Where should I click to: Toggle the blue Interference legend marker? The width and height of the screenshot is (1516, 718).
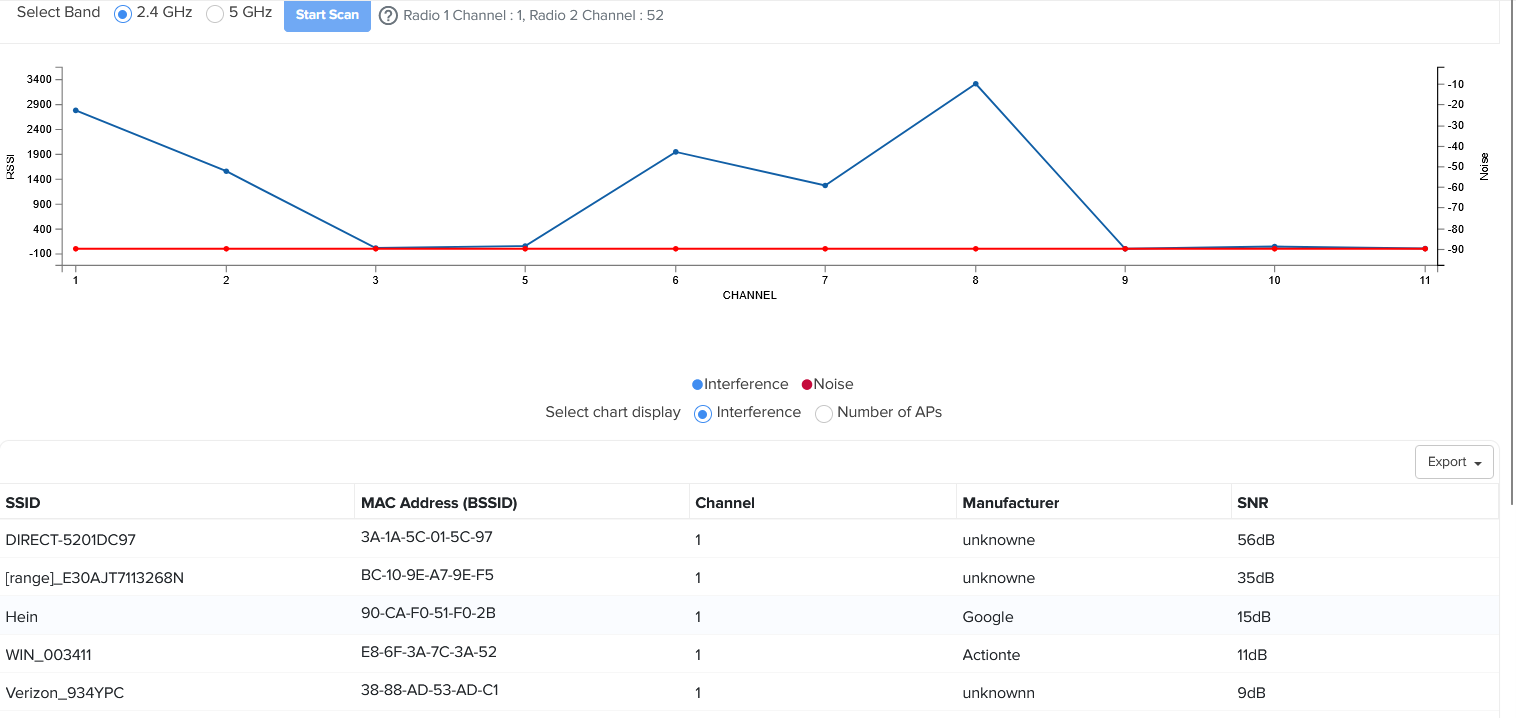point(698,385)
